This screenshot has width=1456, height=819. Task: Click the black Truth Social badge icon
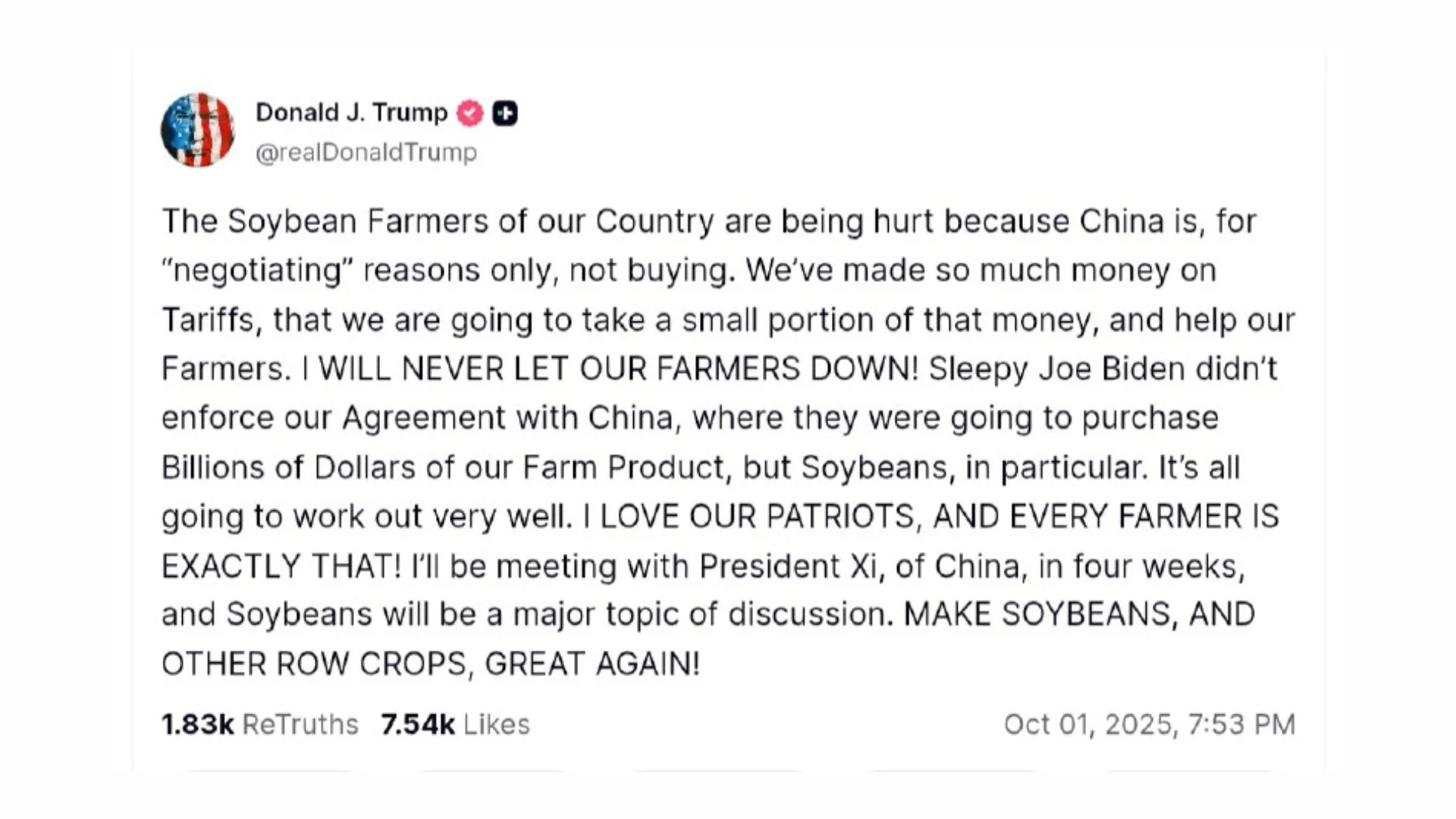[x=505, y=113]
